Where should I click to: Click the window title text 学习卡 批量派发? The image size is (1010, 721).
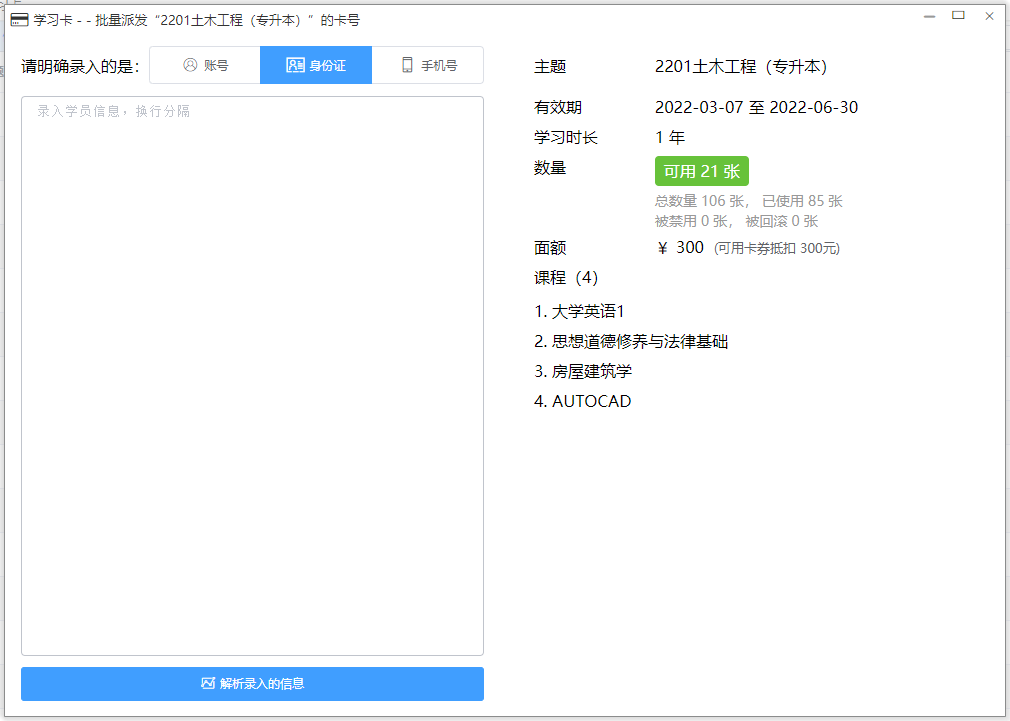click(x=197, y=20)
